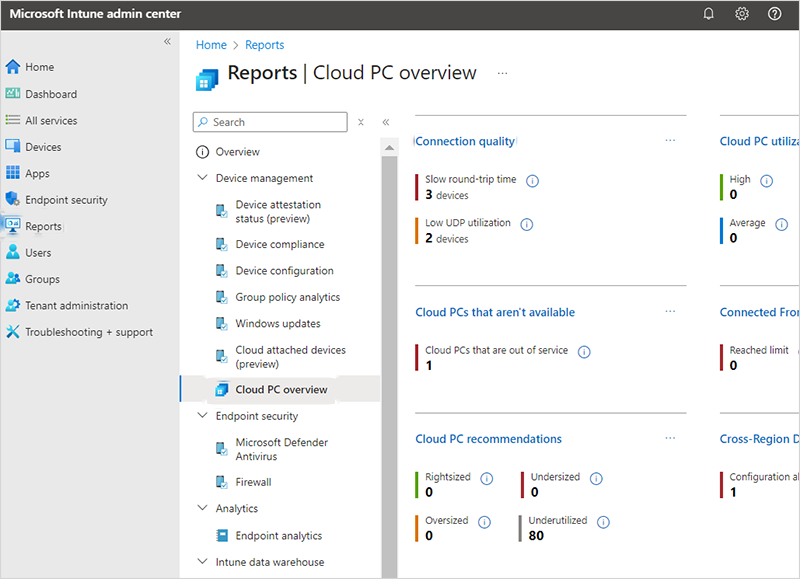Open Device attestation status (preview)
Image resolution: width=800 pixels, height=579 pixels.
(x=280, y=211)
